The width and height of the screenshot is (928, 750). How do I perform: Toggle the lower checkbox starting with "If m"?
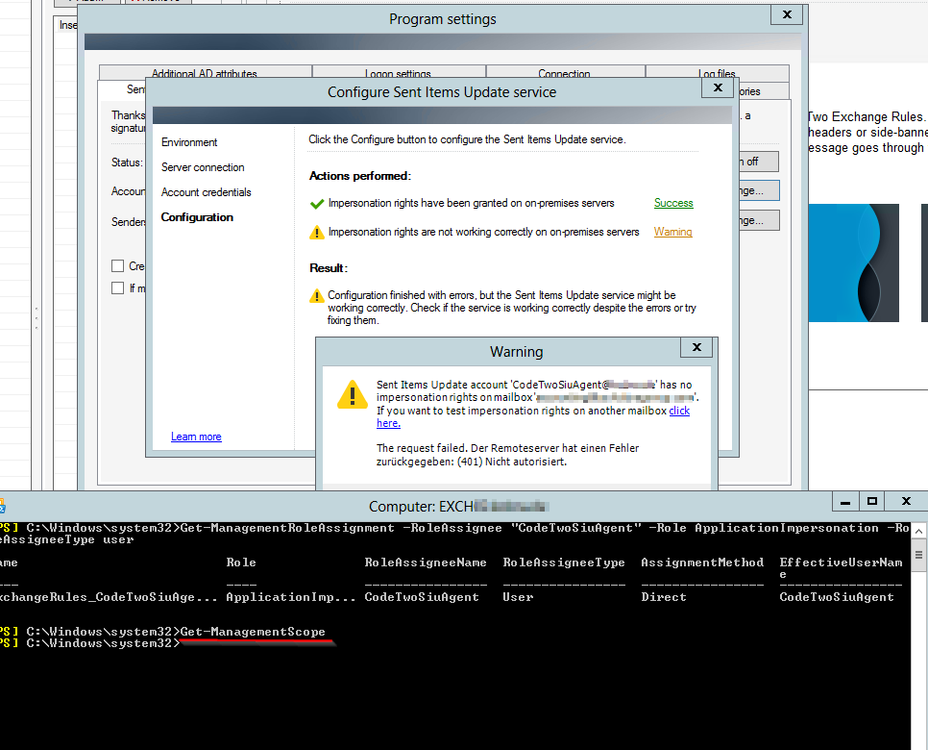118,288
